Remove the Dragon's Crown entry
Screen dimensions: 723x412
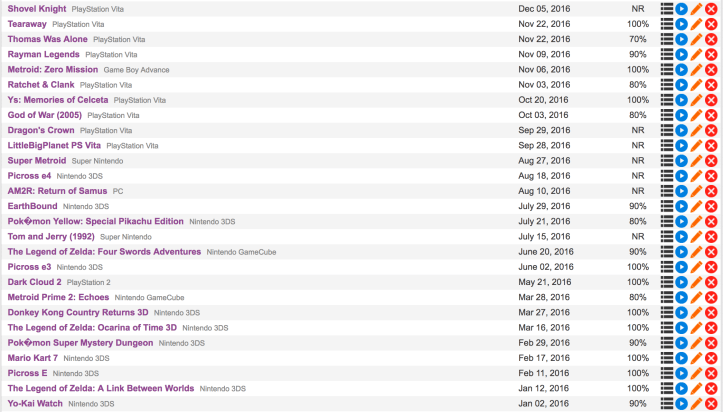coord(712,130)
